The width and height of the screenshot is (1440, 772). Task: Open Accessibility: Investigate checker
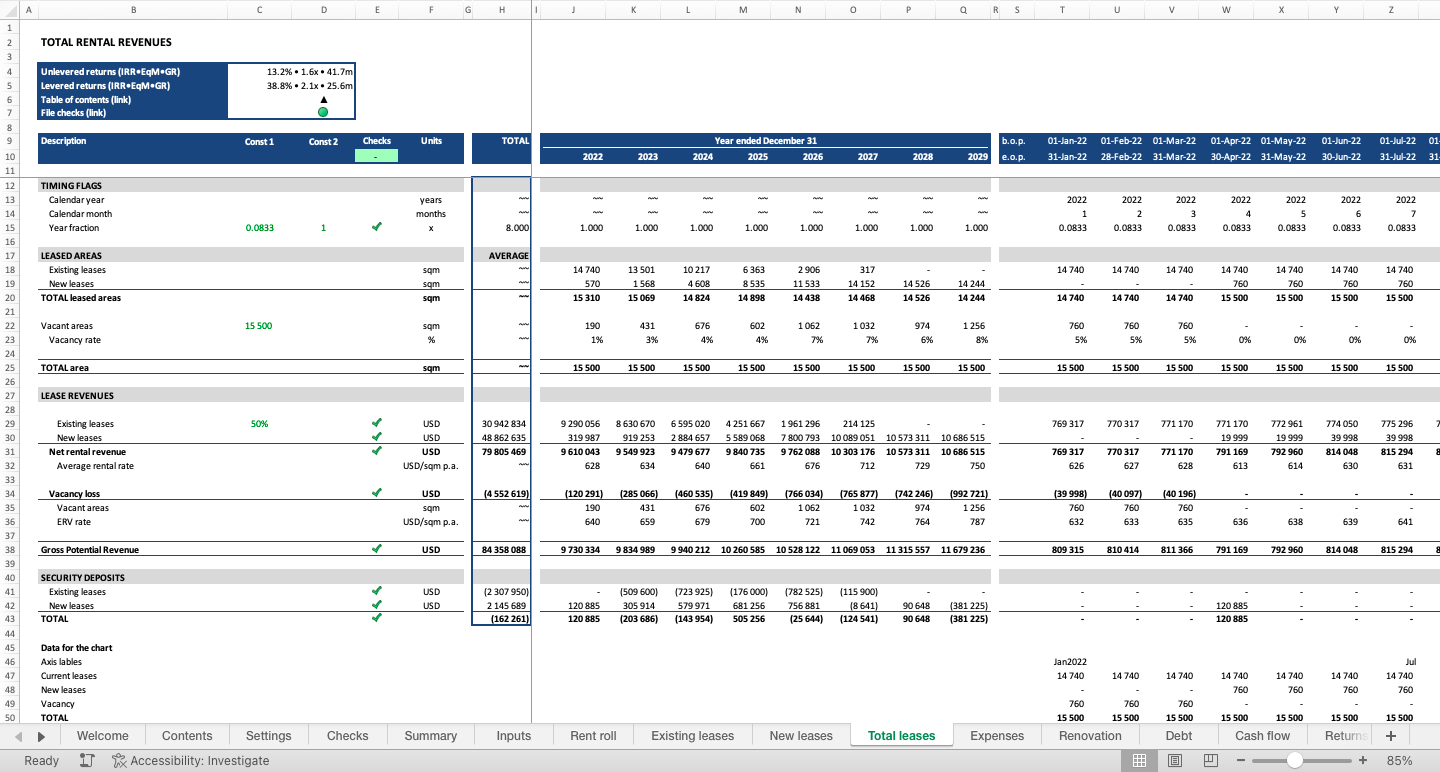point(191,761)
